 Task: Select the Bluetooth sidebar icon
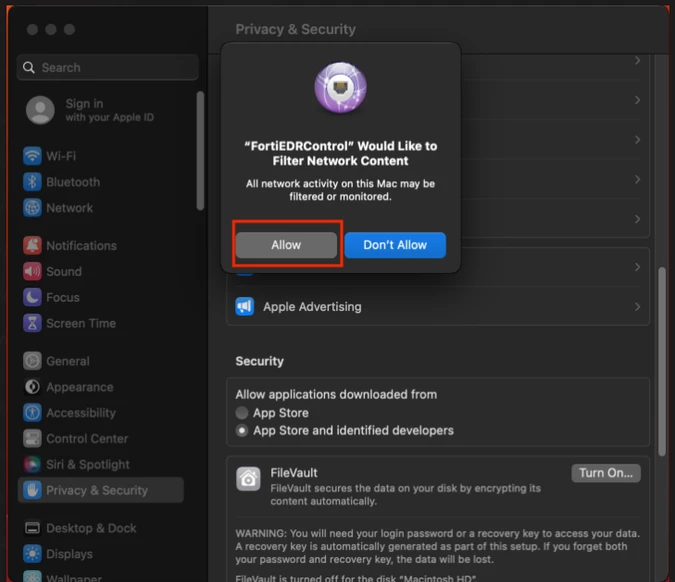click(x=32, y=182)
